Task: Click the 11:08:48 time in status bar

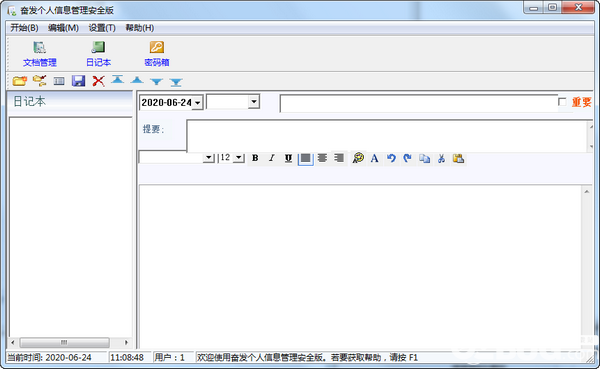Action: (x=127, y=358)
